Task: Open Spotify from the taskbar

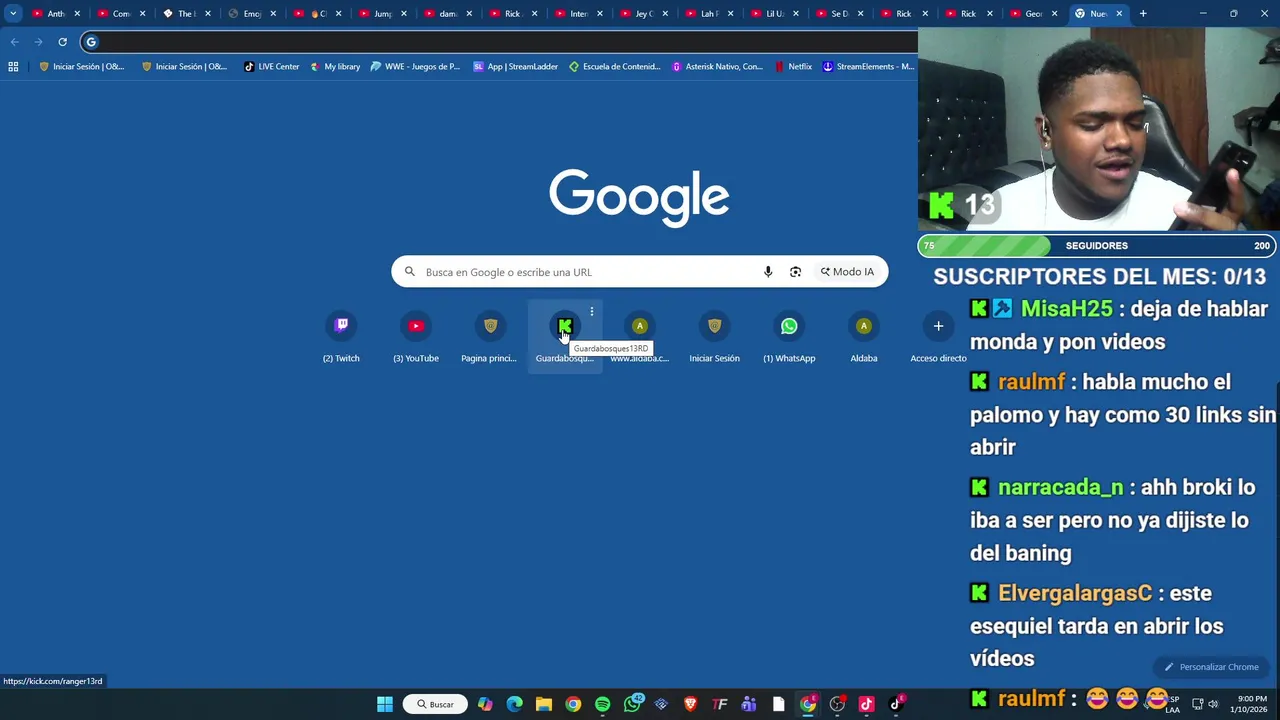Action: tap(602, 704)
